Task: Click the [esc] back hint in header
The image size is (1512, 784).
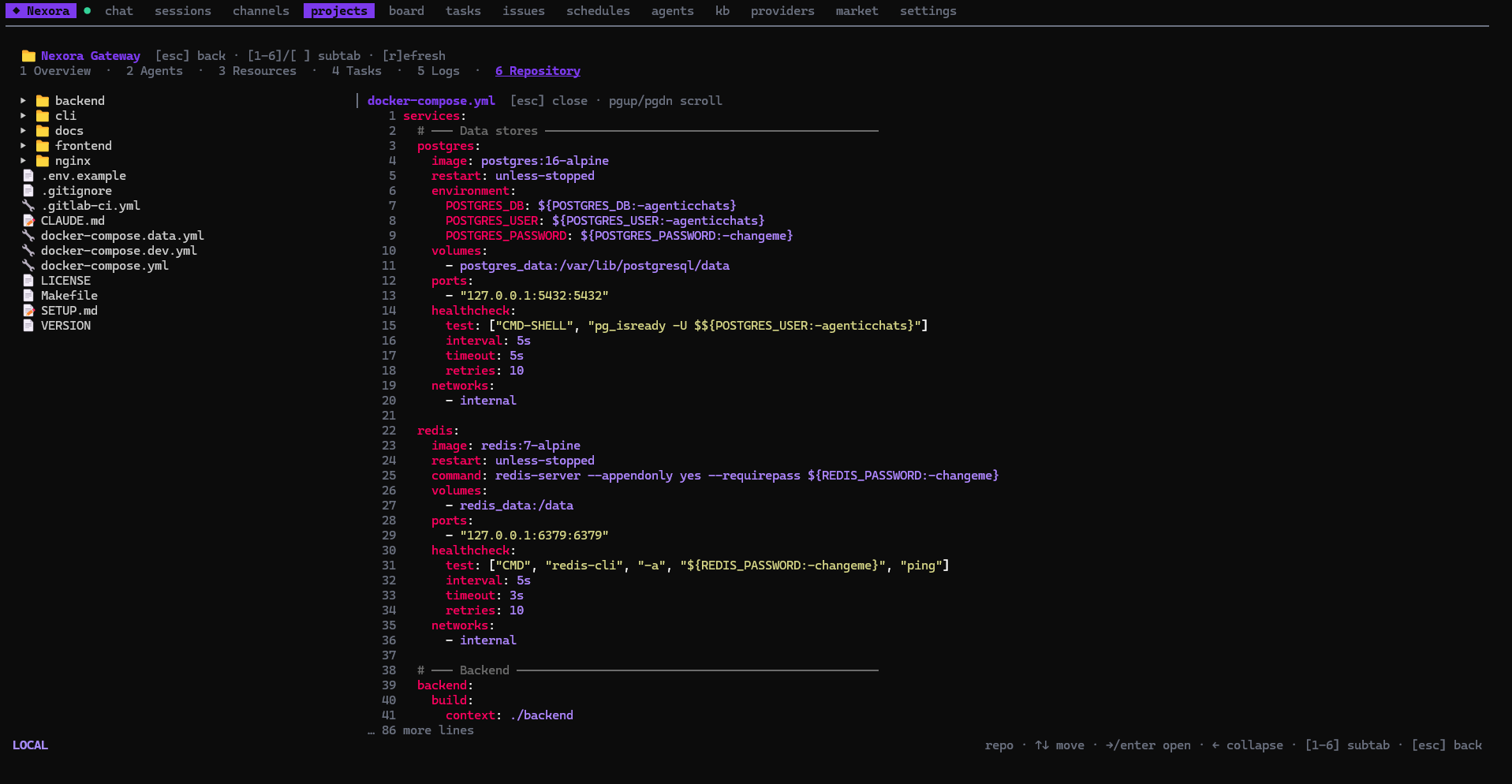Action: pos(190,56)
